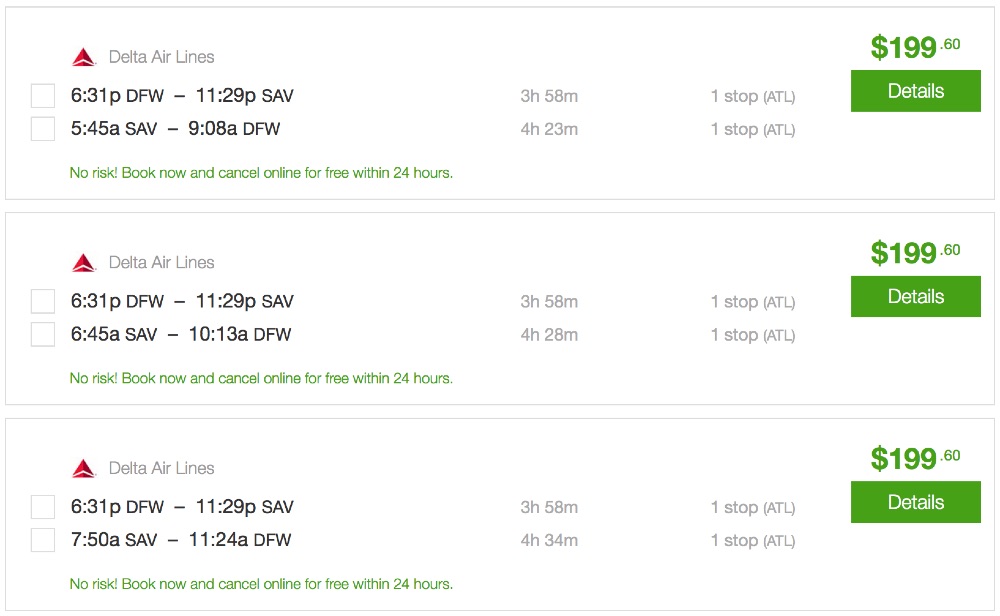This screenshot has height=616, width=1000.
Task: Click the Delta logo in the first flight result
Action: 84,58
